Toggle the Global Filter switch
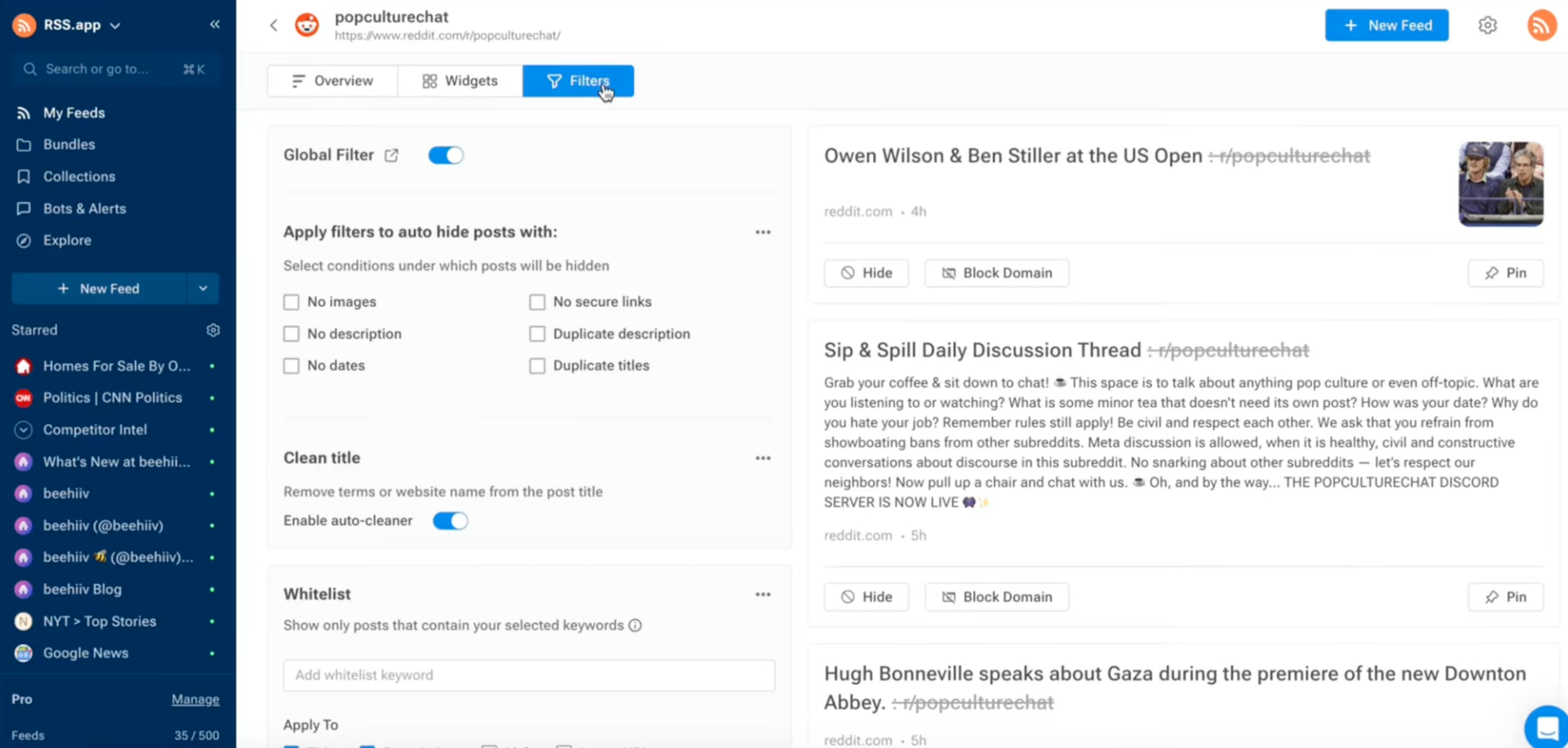This screenshot has width=1568, height=748. (x=446, y=155)
